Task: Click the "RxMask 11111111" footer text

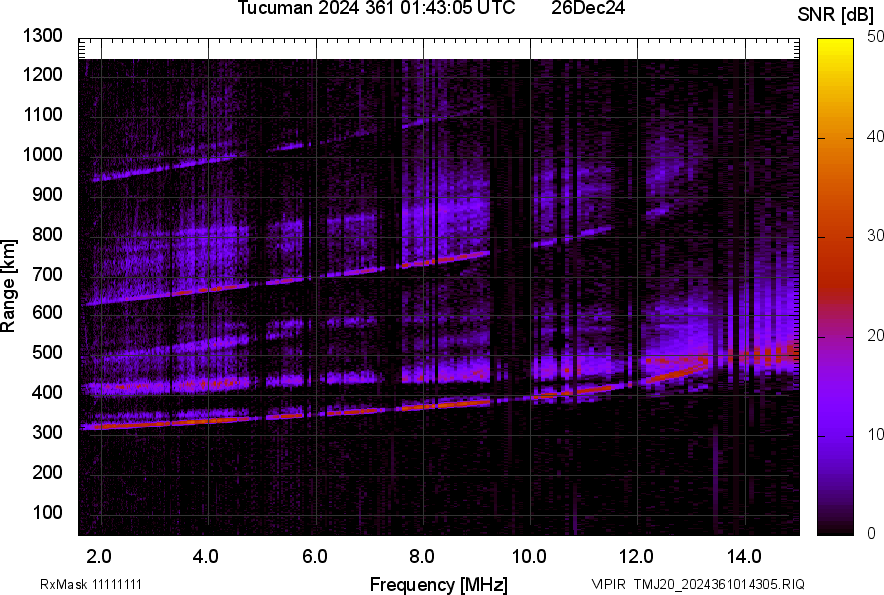Action: click(91, 584)
